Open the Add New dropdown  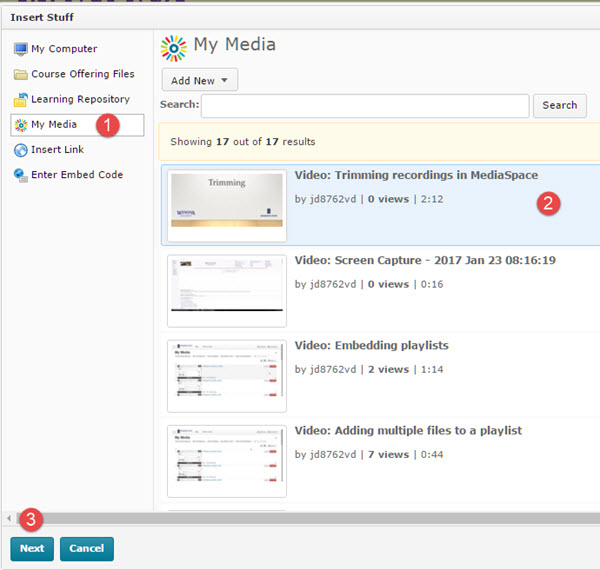click(x=199, y=81)
